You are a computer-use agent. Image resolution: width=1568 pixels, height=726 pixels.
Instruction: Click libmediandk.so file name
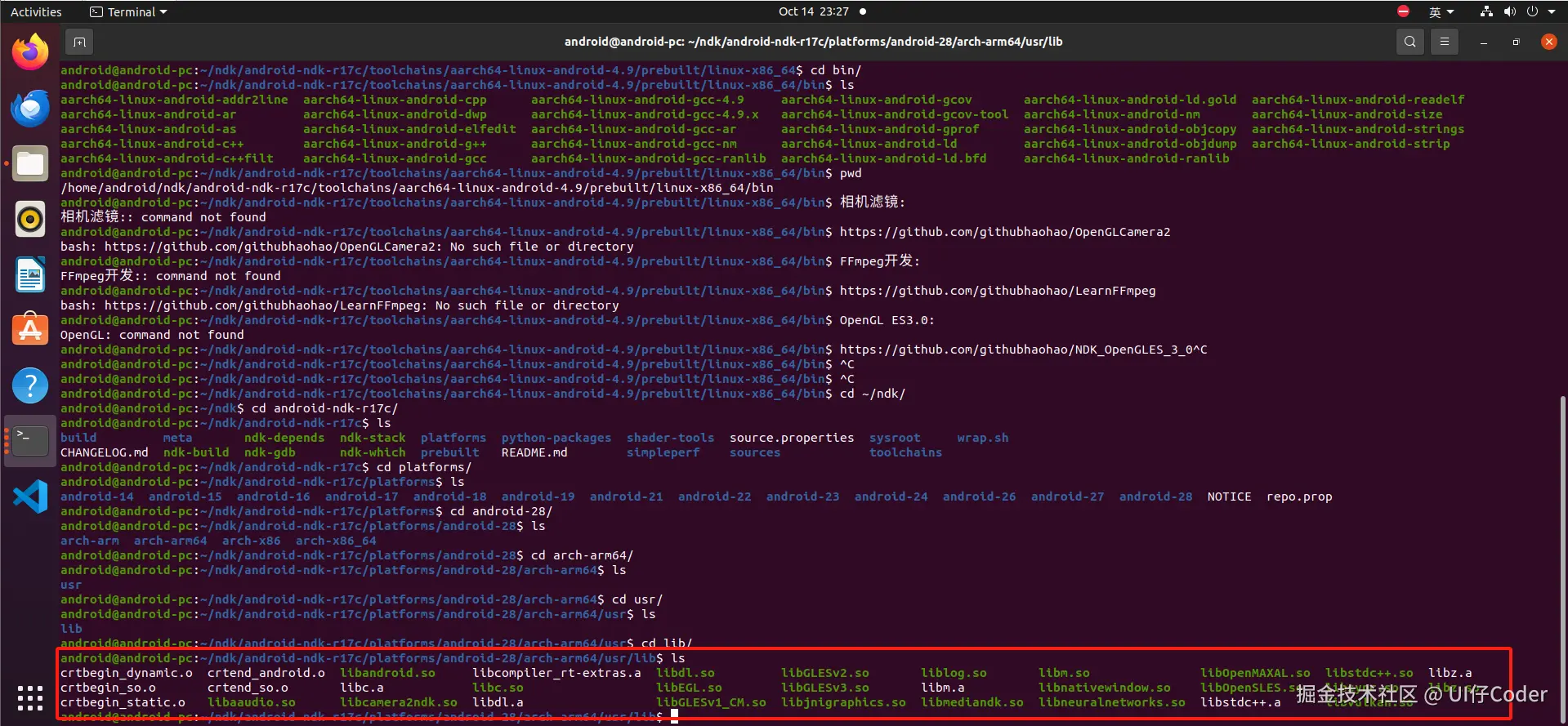(972, 702)
